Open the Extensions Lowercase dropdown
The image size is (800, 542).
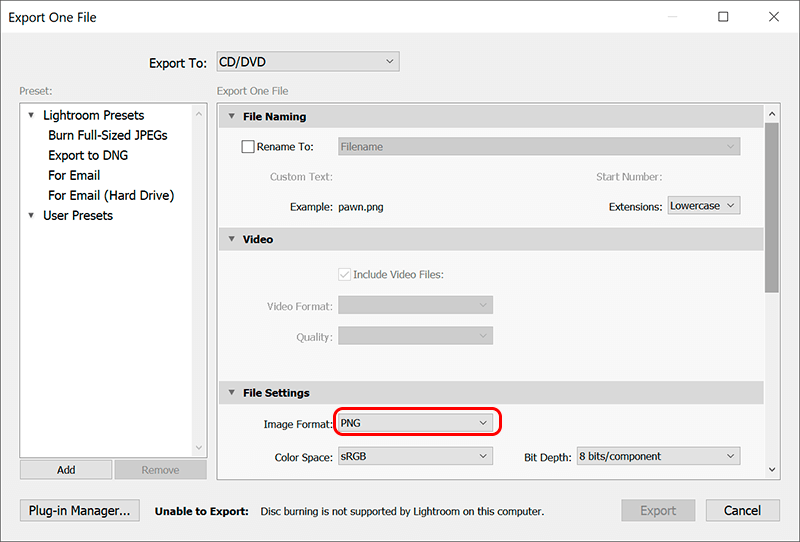pos(704,206)
